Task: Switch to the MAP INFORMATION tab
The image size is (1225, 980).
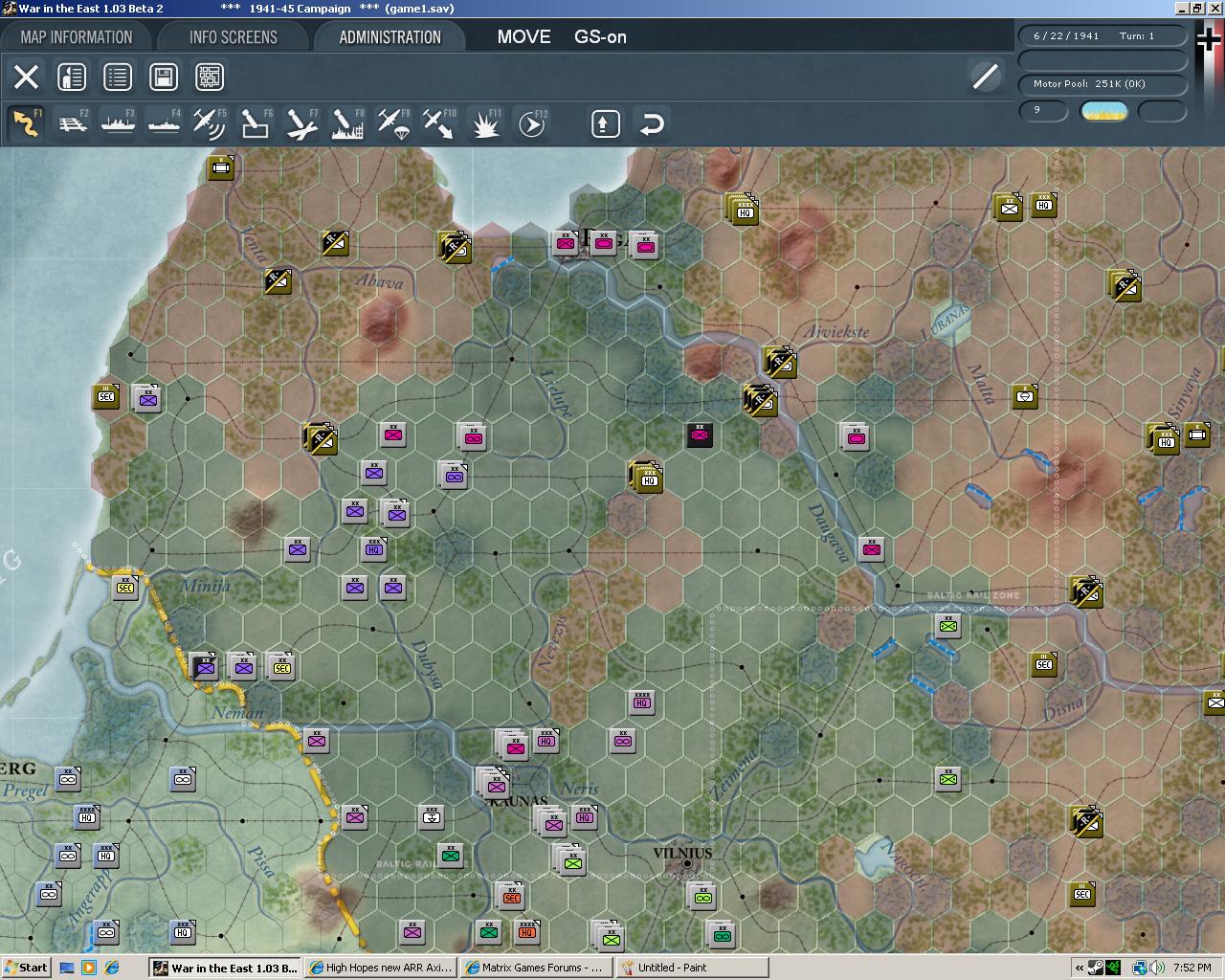Action: click(x=77, y=37)
